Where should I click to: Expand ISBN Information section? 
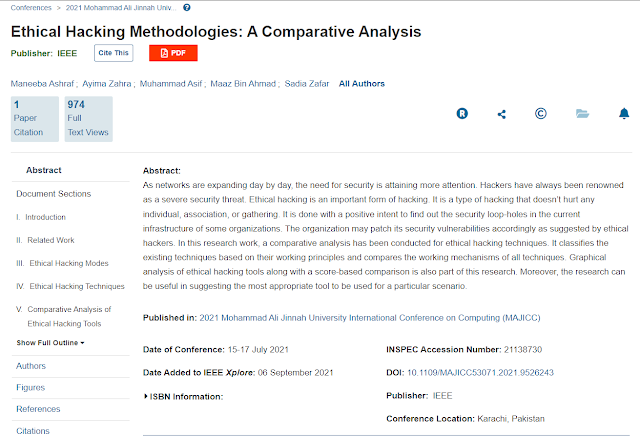pos(183,396)
